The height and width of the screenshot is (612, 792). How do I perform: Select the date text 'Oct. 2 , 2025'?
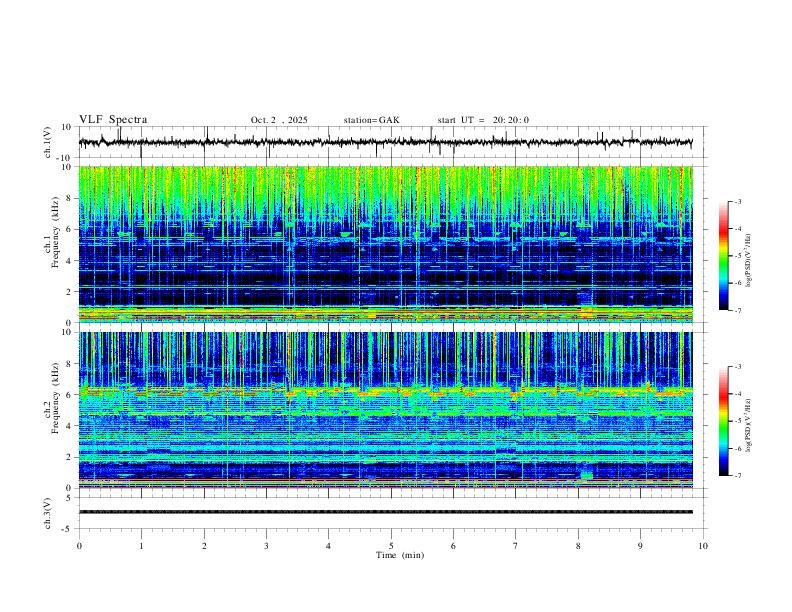pos(279,120)
